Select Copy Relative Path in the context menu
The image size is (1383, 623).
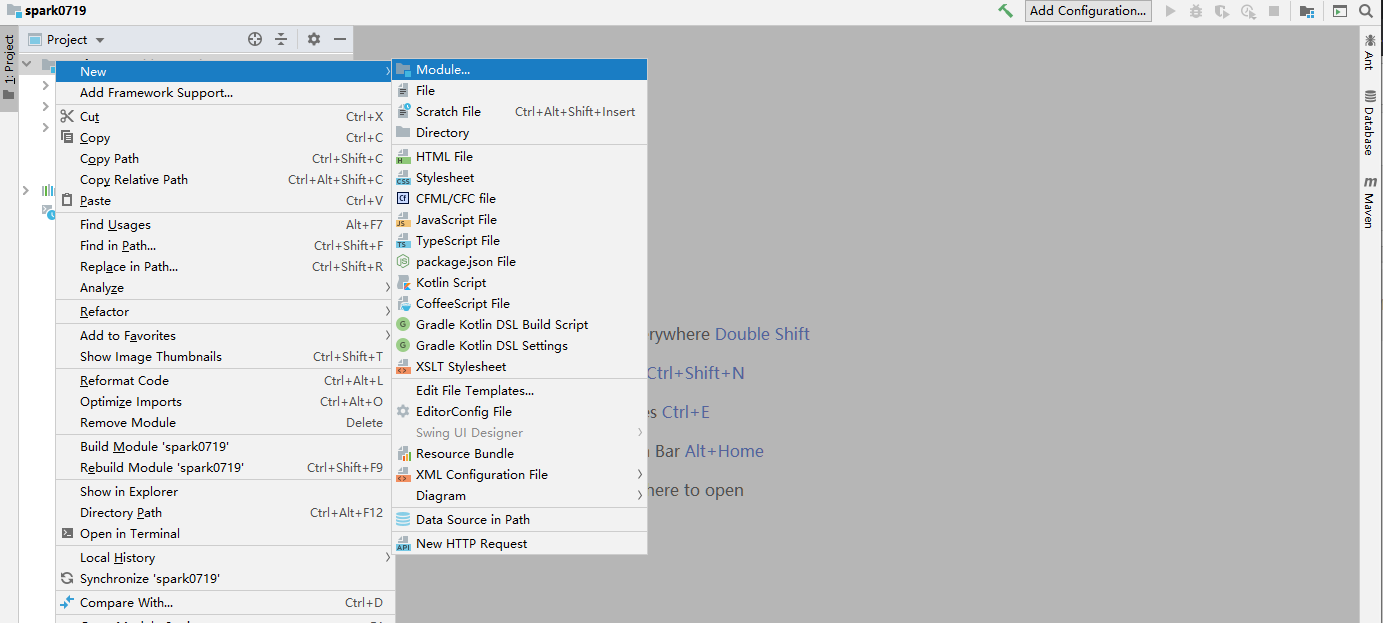[224, 179]
